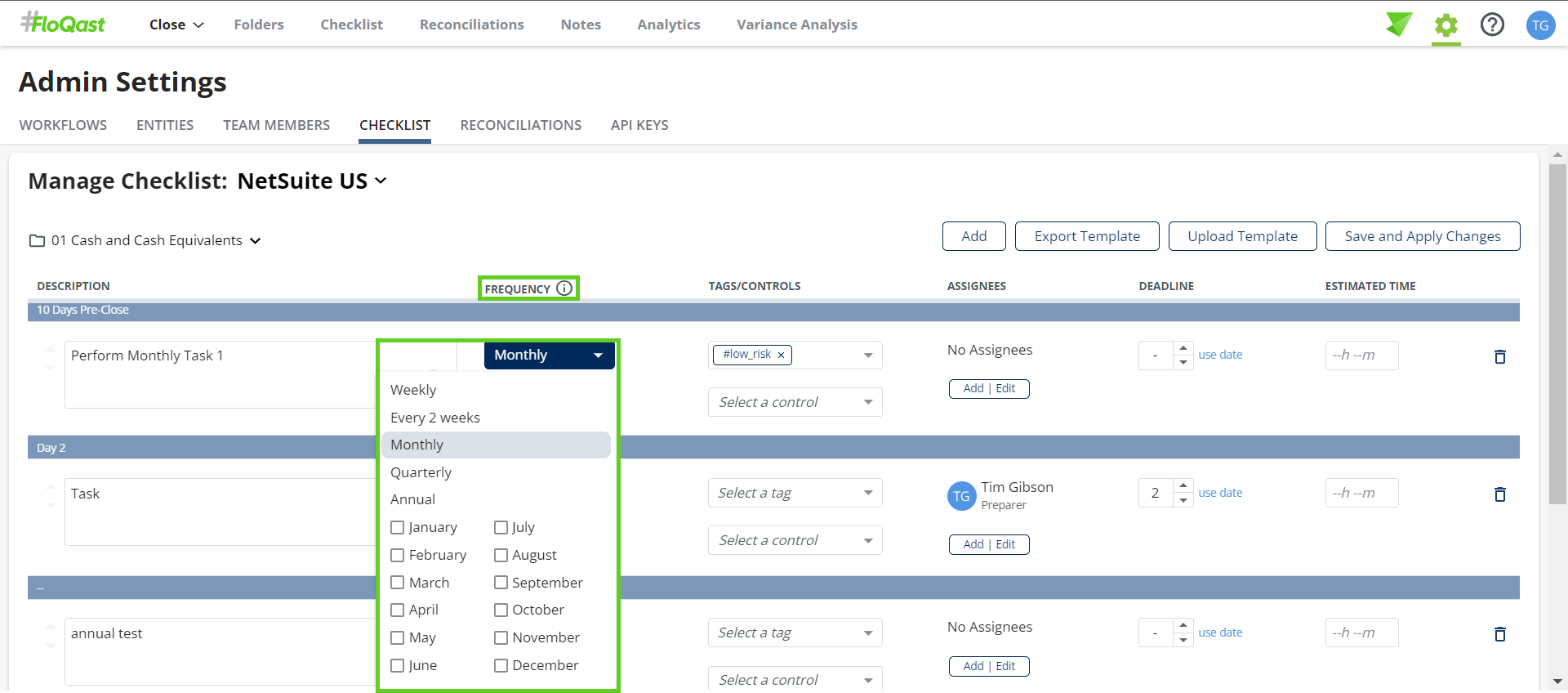The image size is (1568, 693).
Task: Click Save and Apply Changes button
Action: [1422, 236]
